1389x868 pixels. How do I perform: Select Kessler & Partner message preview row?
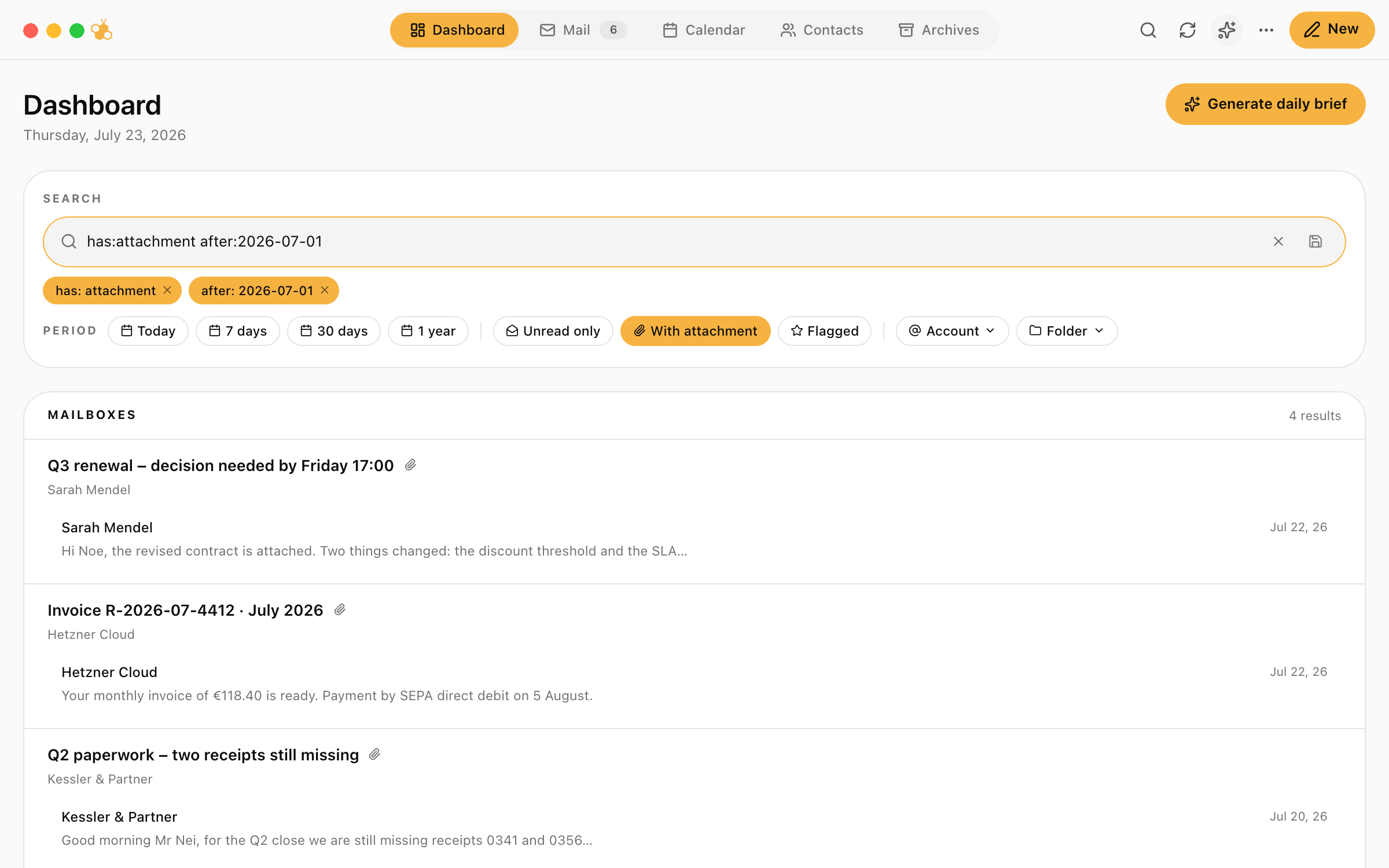click(694, 829)
